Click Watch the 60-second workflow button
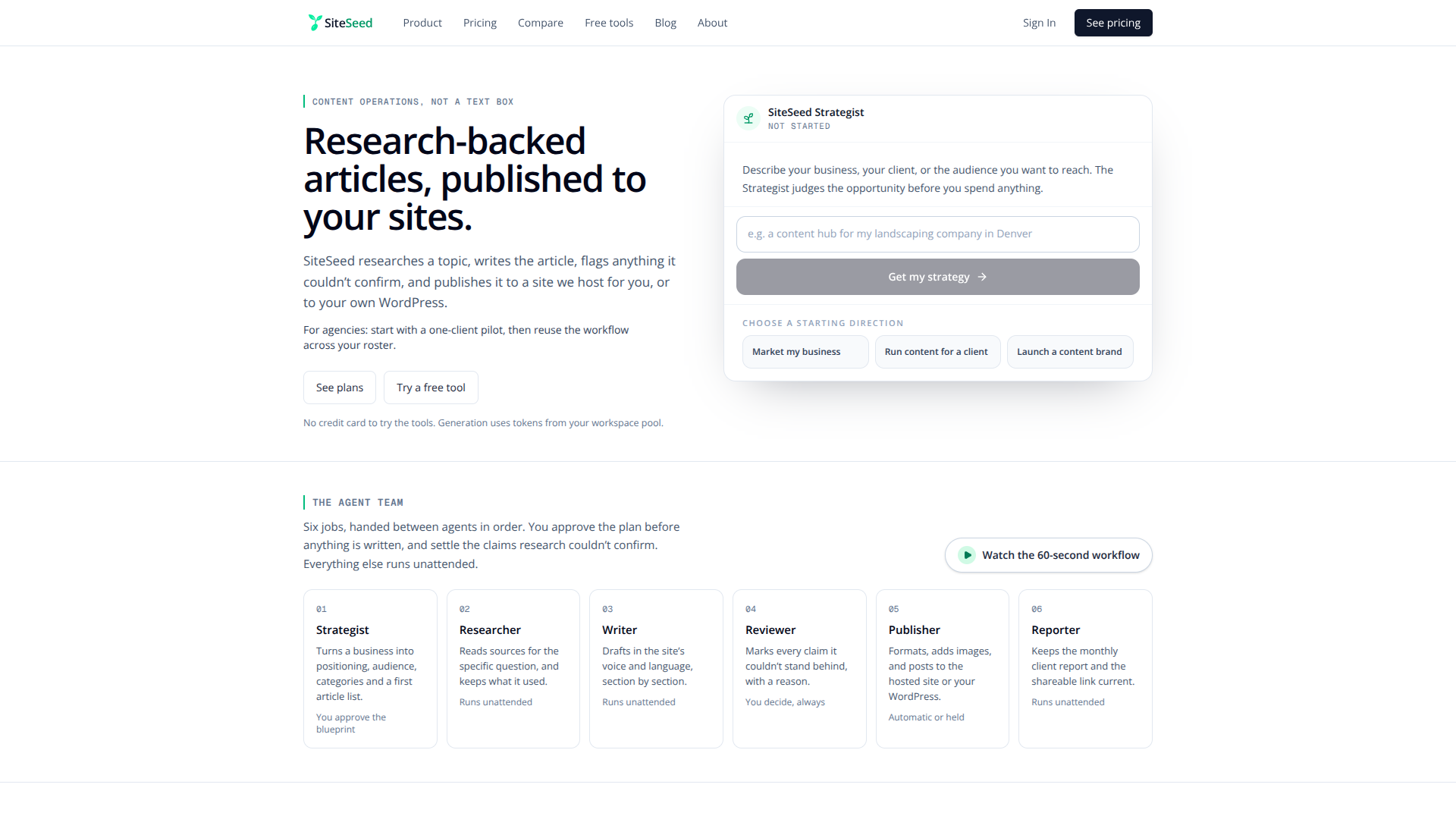This screenshot has height=819, width=1456. [1049, 555]
